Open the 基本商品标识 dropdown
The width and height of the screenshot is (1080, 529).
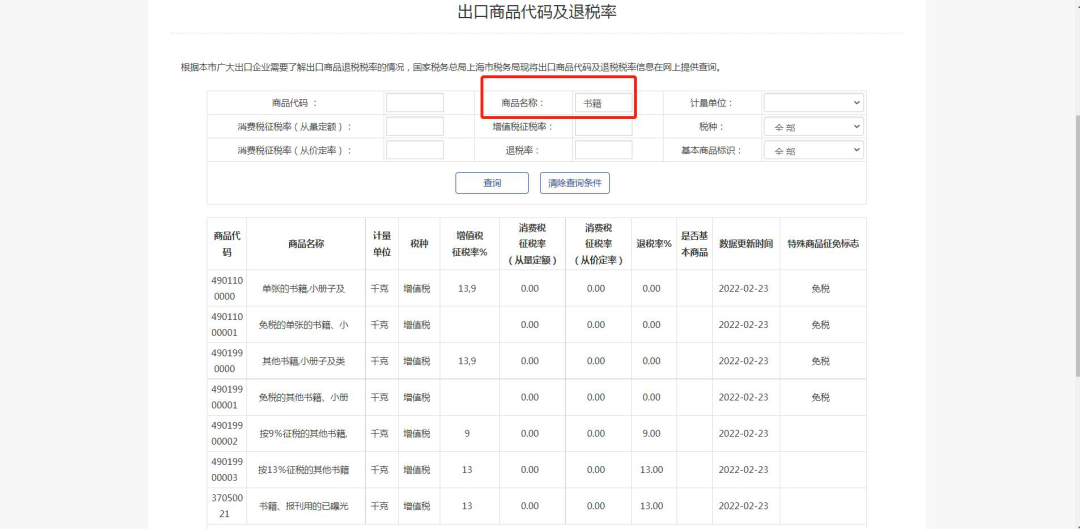813,150
